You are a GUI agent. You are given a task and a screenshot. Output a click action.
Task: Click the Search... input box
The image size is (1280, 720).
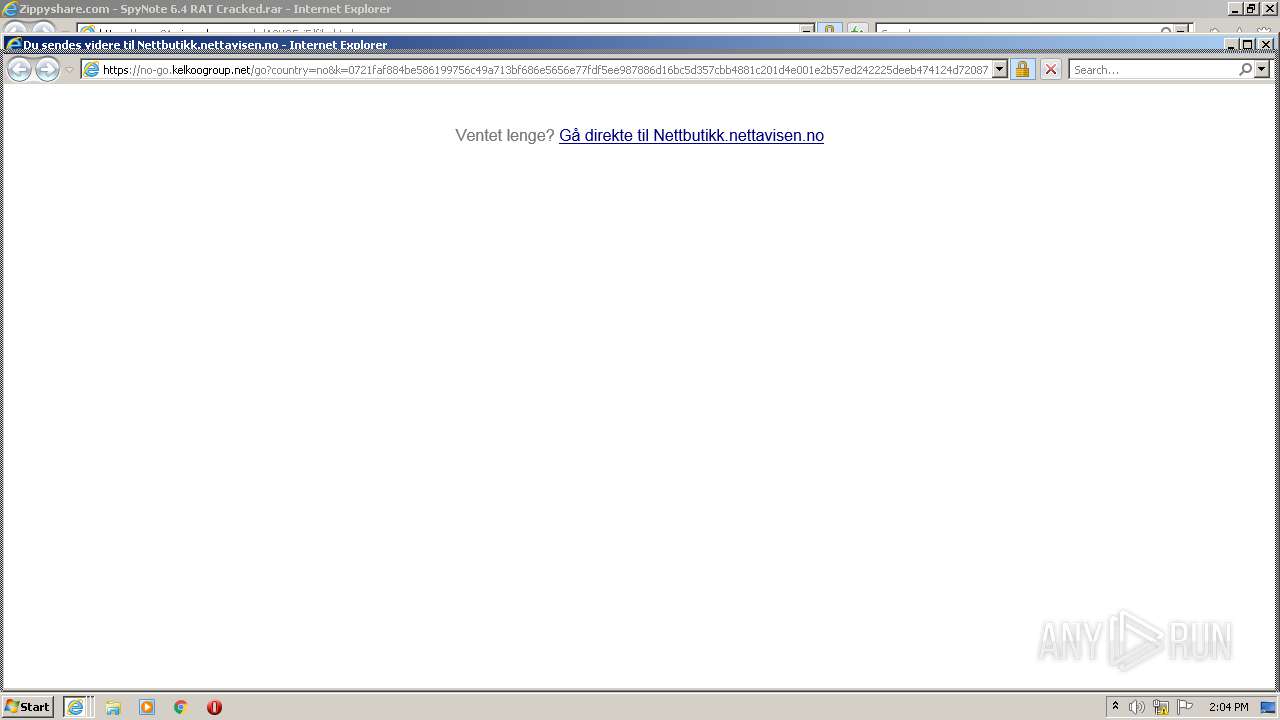(x=1153, y=70)
